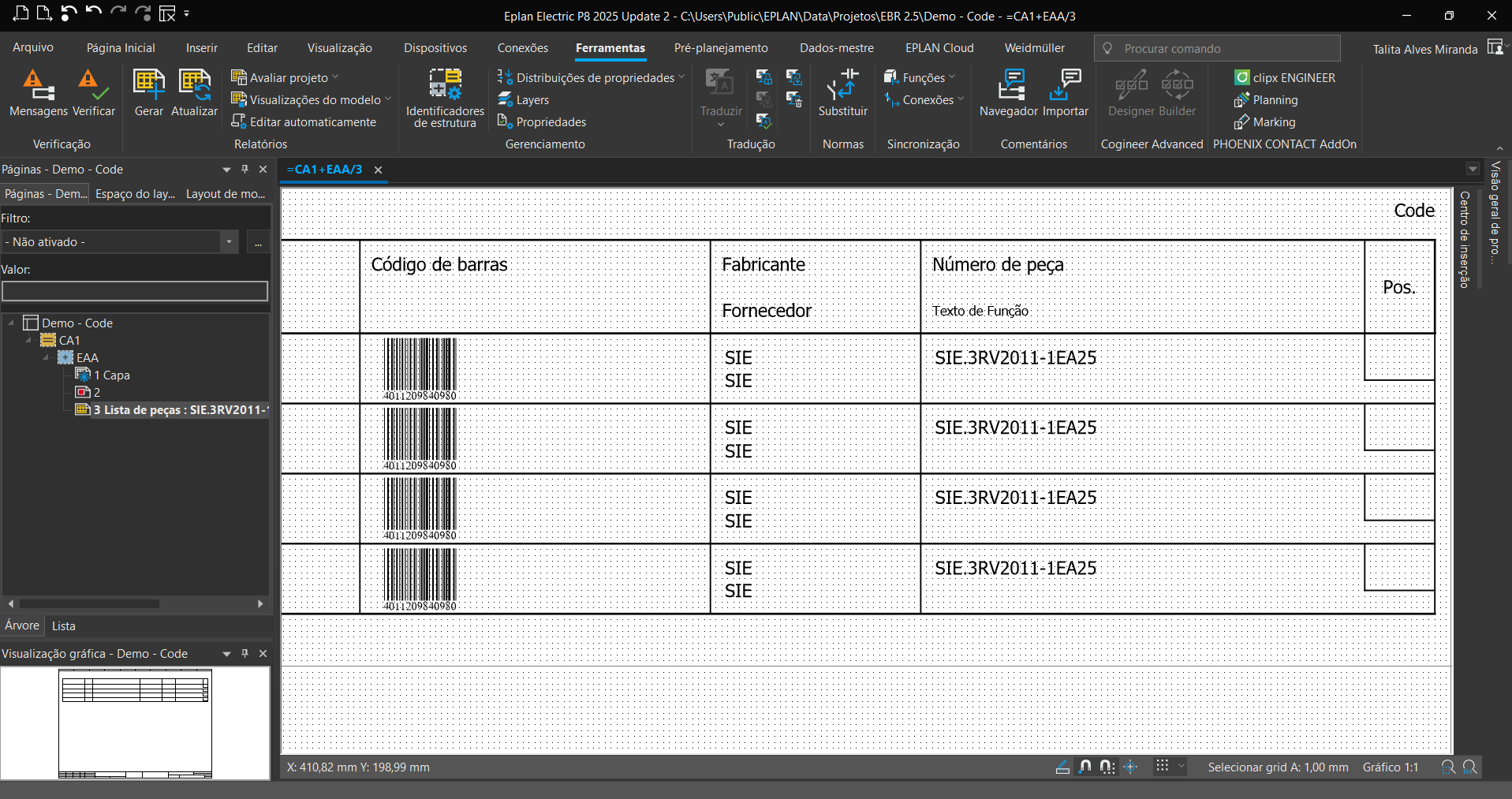Open the Dados-mestre ribbon tab
The width and height of the screenshot is (1512, 799).
pyautogui.click(x=836, y=47)
